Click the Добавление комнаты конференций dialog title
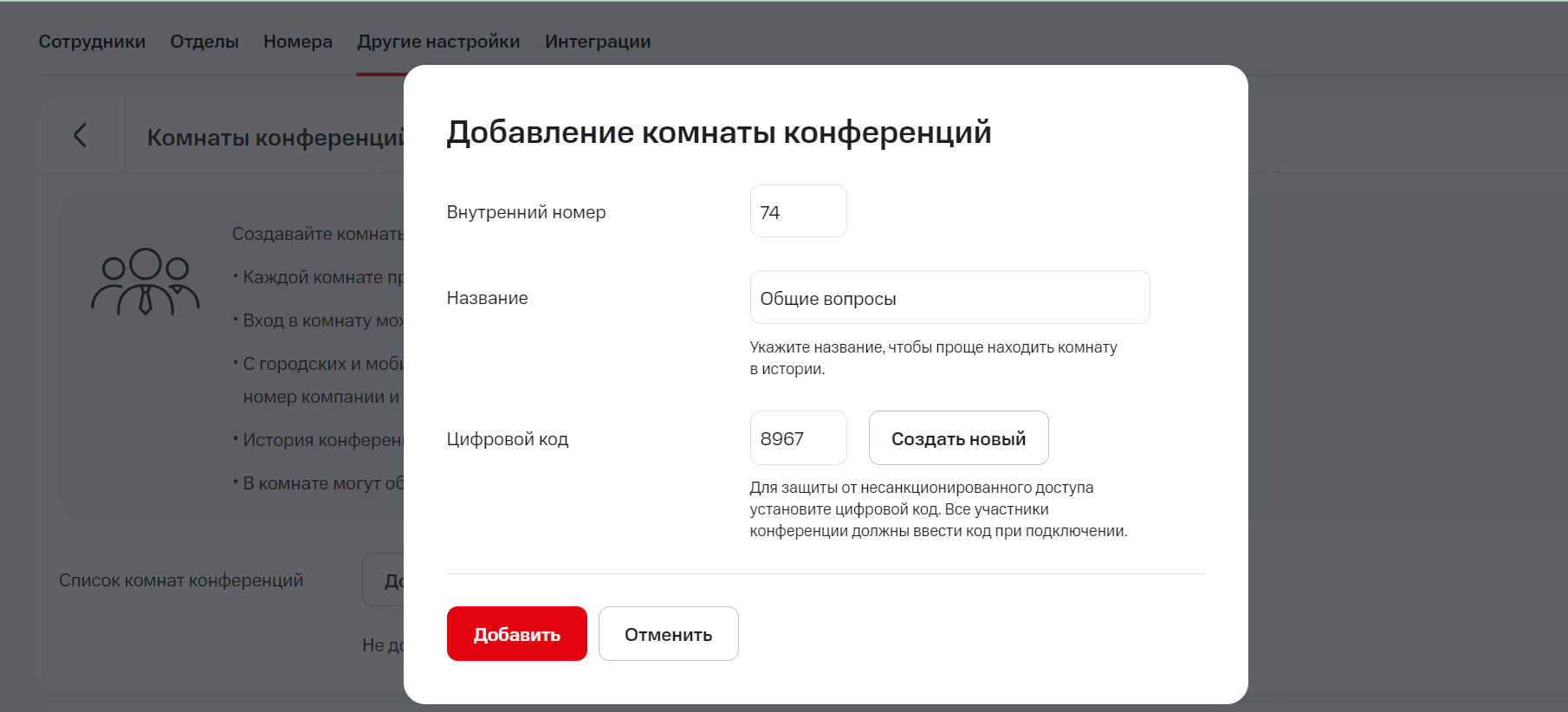This screenshot has width=1568, height=712. point(718,133)
